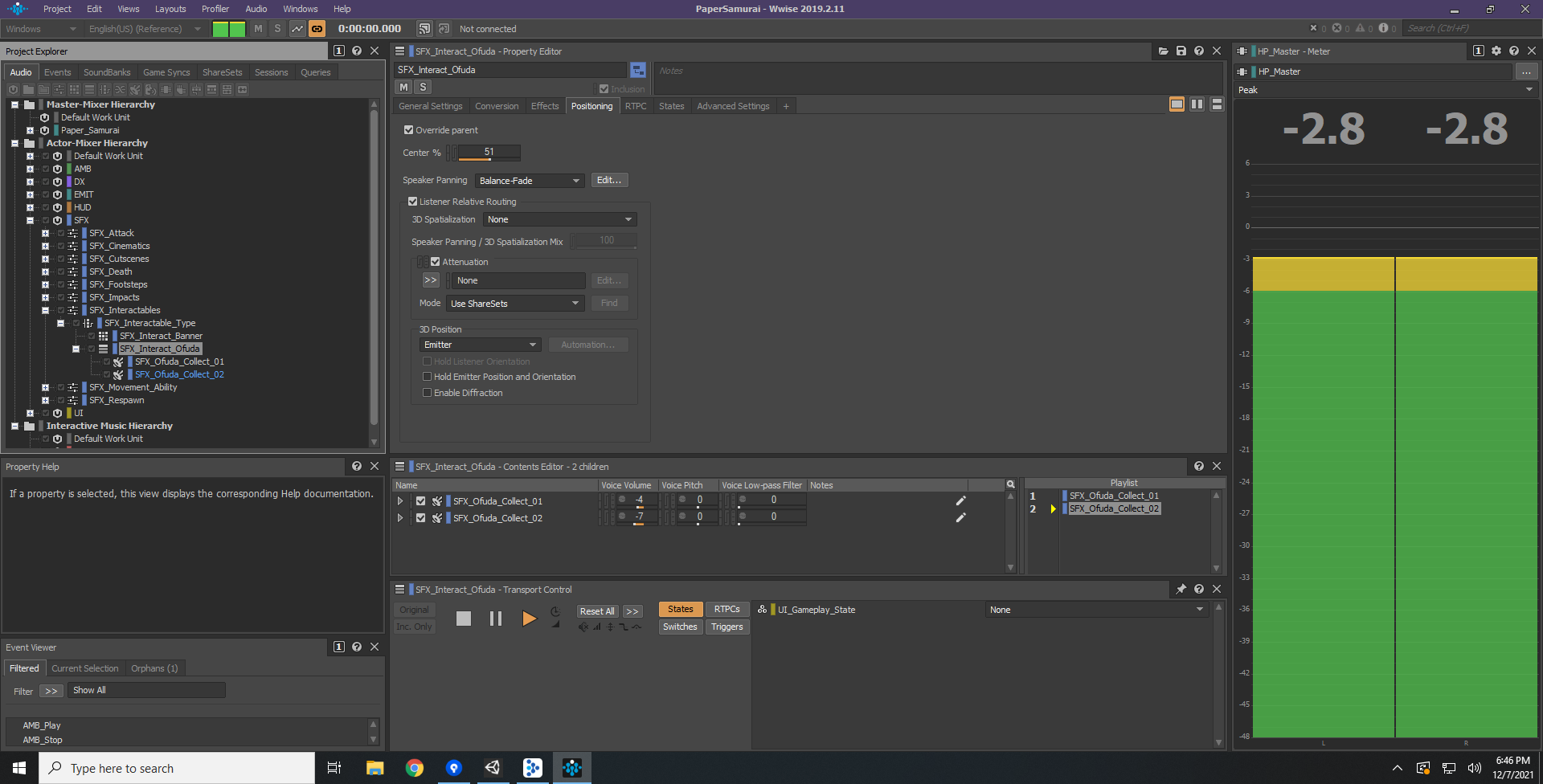Click the Event Viewer filter field

pyautogui.click(x=147, y=690)
